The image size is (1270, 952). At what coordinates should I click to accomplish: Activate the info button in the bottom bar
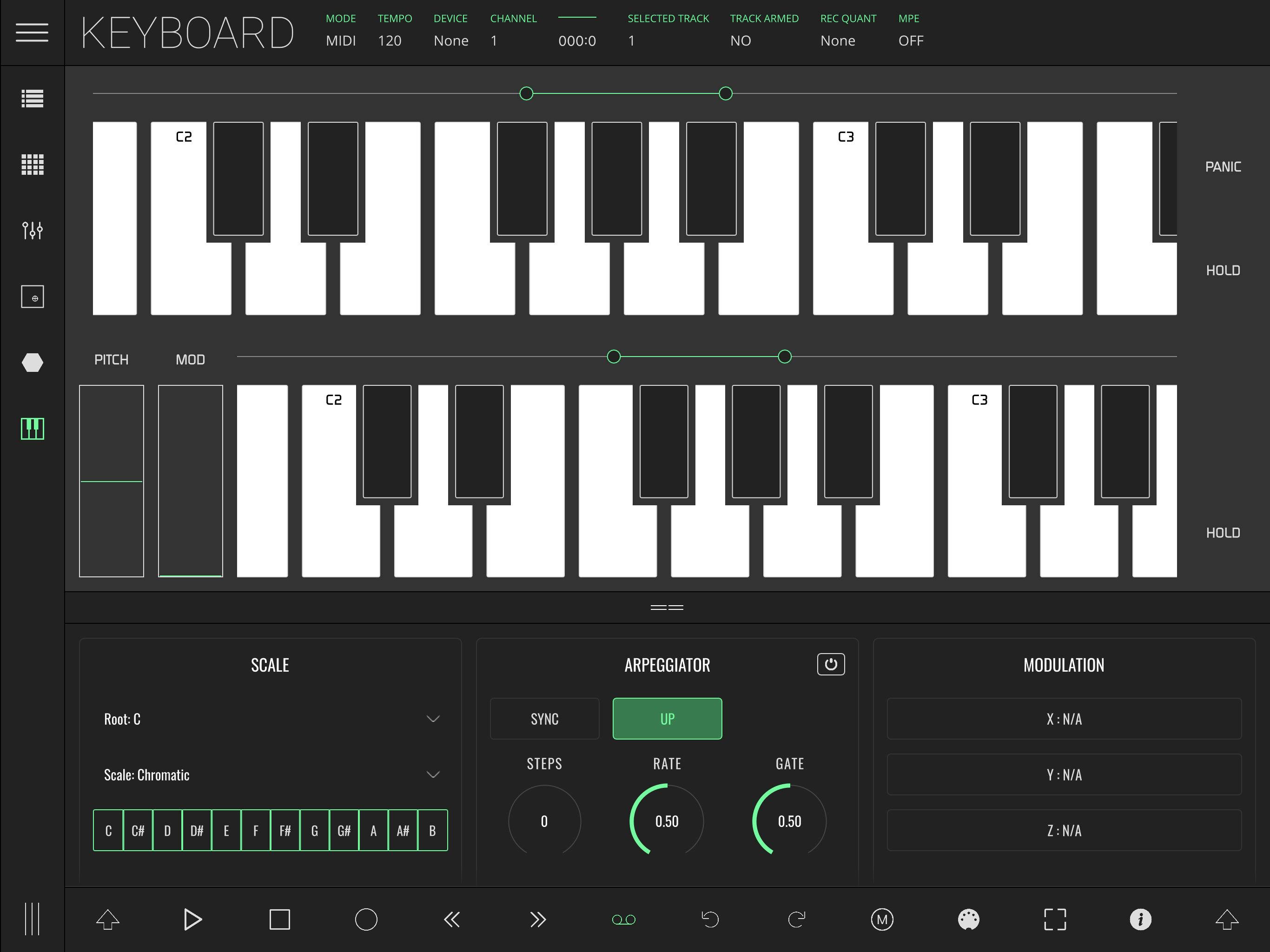(x=1141, y=919)
